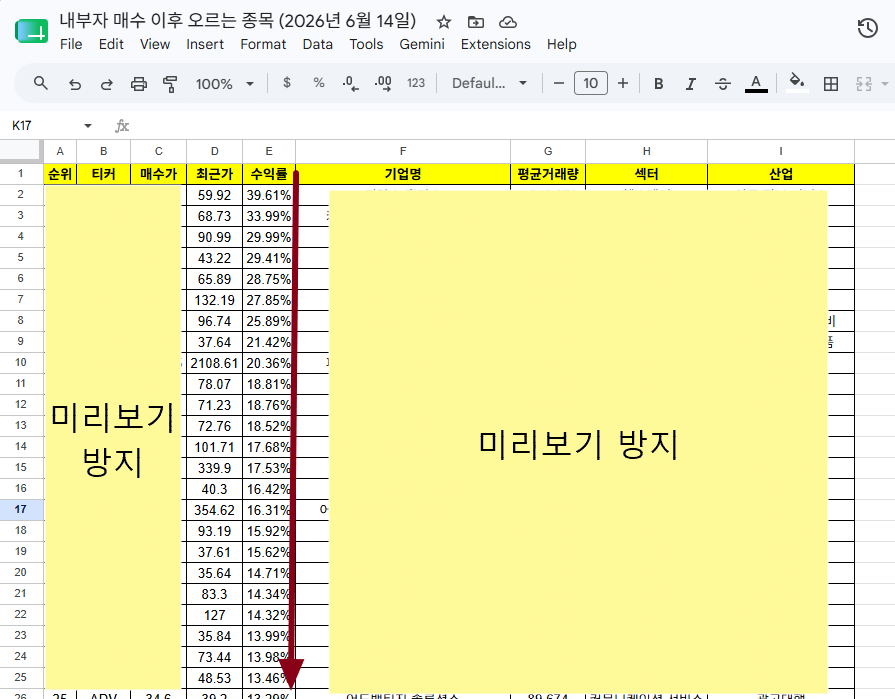Select header cell 수익률
895x699 pixels.
(269, 174)
